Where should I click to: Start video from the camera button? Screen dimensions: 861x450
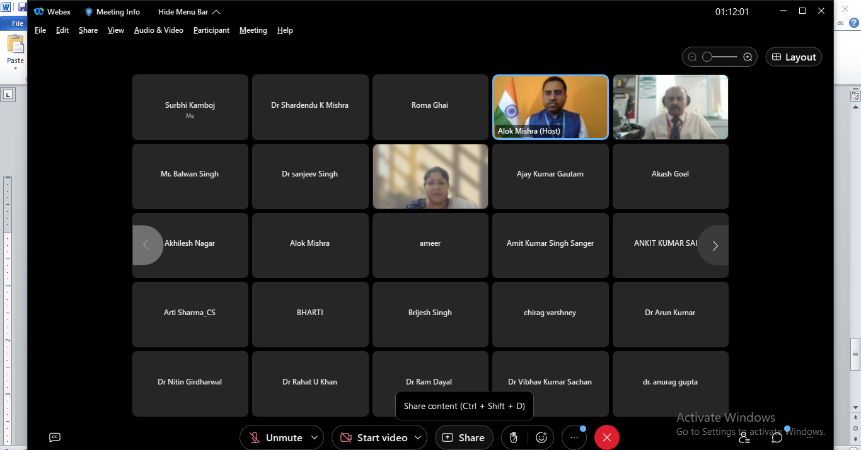pyautogui.click(x=372, y=437)
